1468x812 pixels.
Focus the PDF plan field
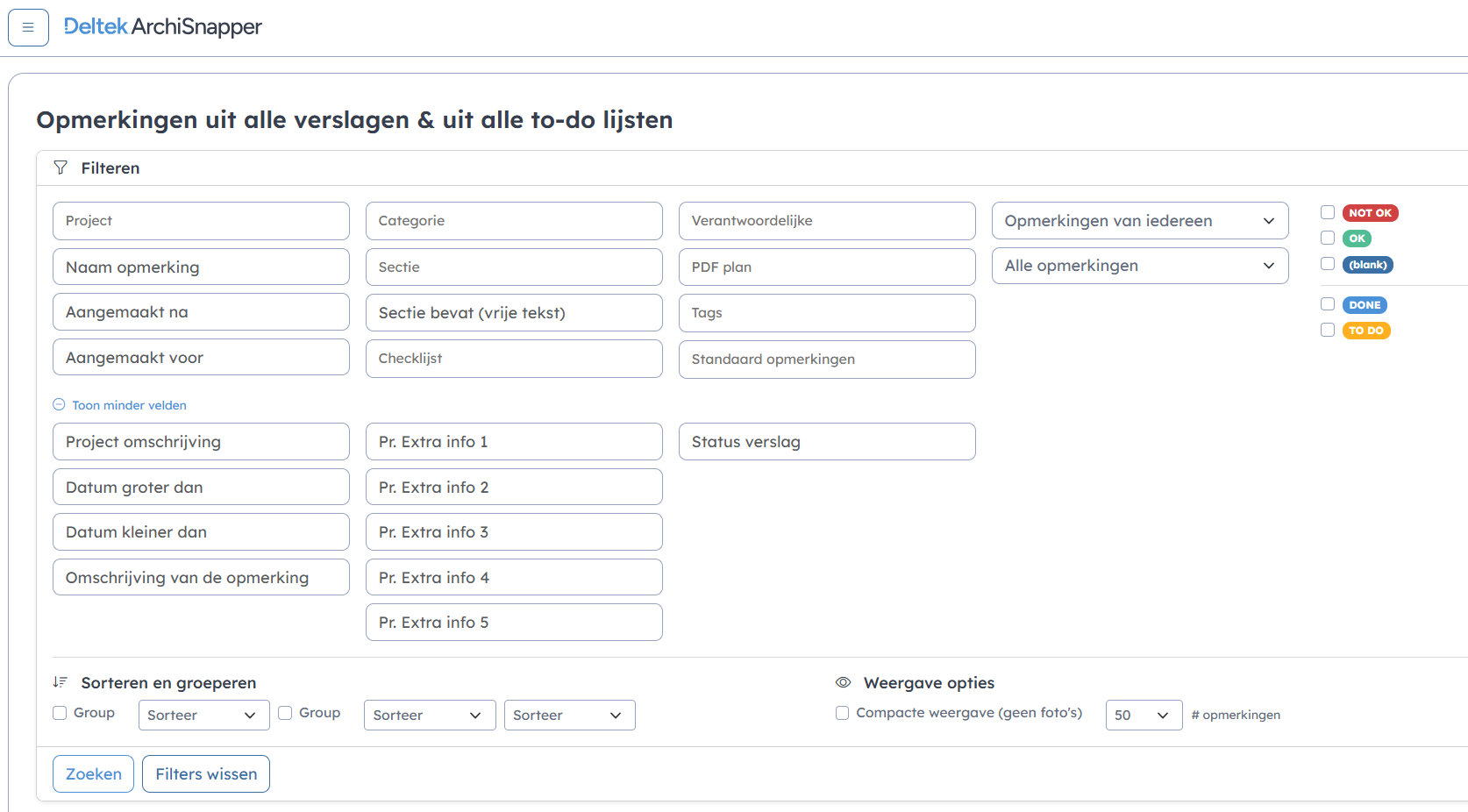coord(827,267)
